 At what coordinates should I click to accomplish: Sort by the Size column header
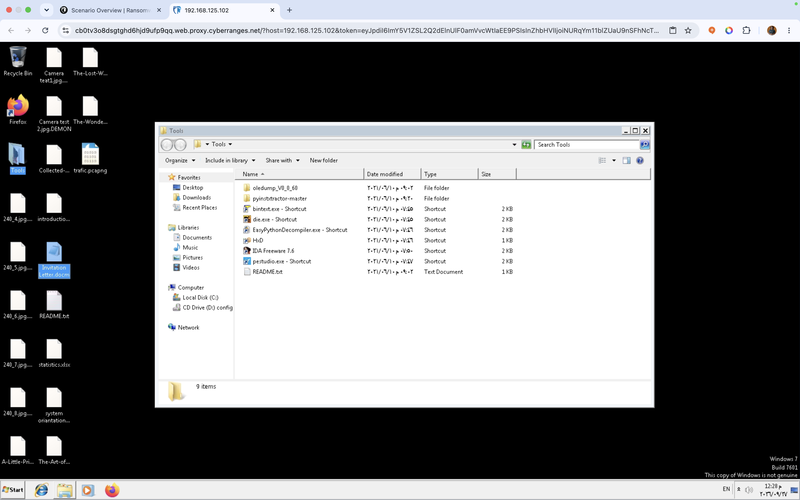click(x=497, y=174)
